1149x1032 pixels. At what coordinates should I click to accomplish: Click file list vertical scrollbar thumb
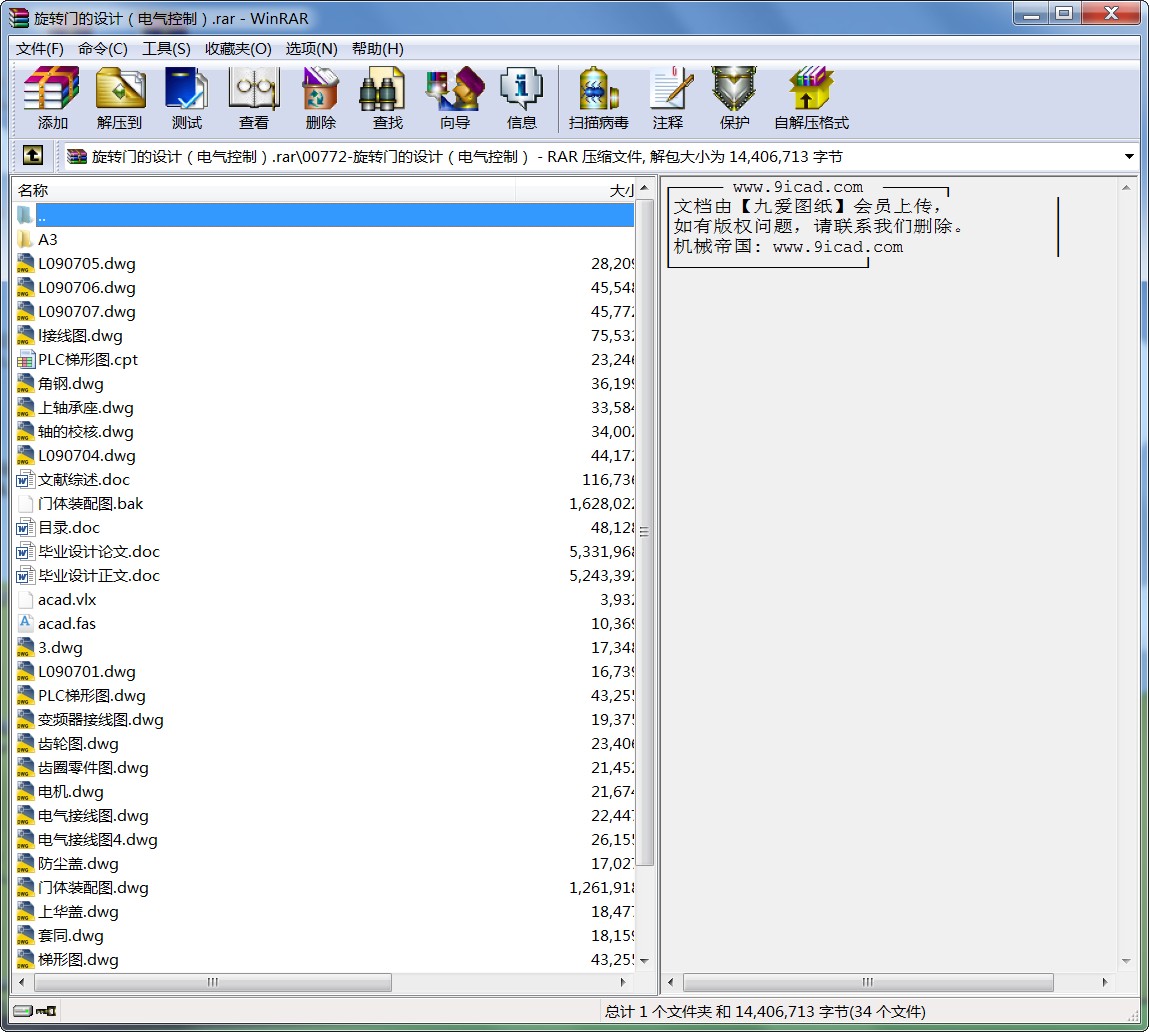[x=644, y=533]
